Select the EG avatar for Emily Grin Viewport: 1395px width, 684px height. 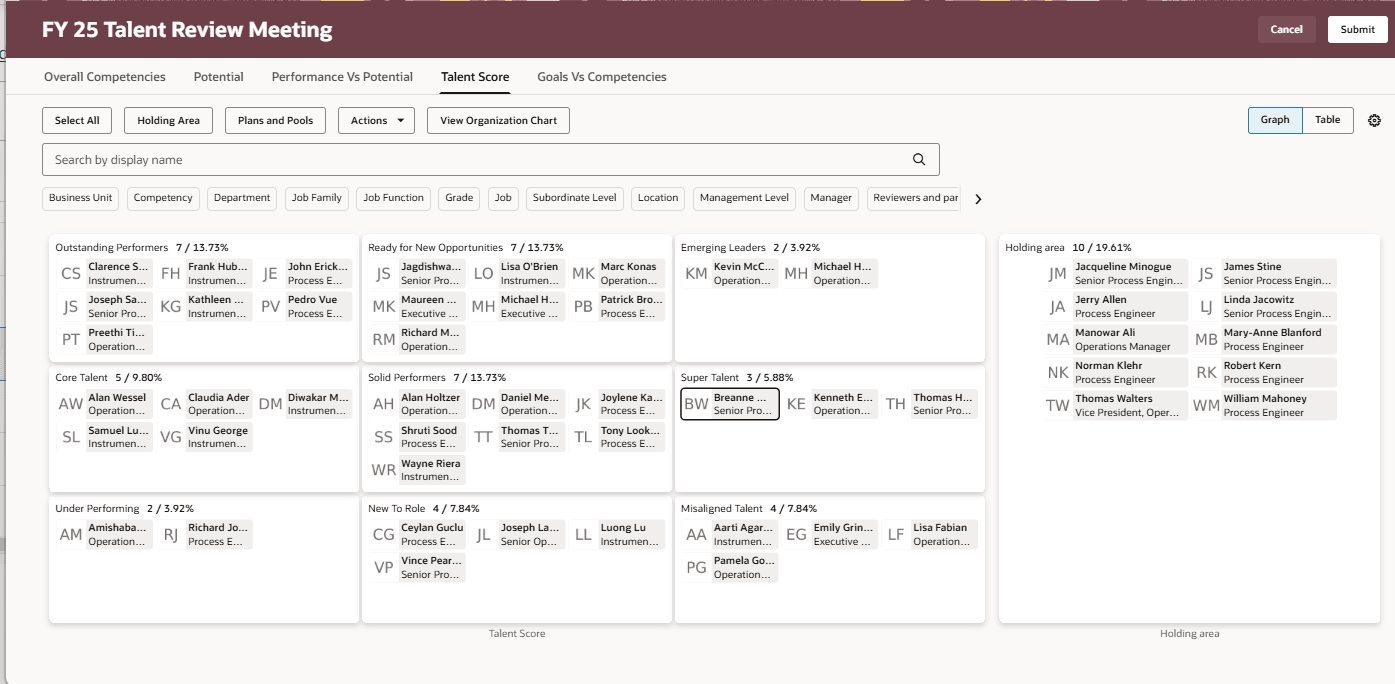point(797,535)
